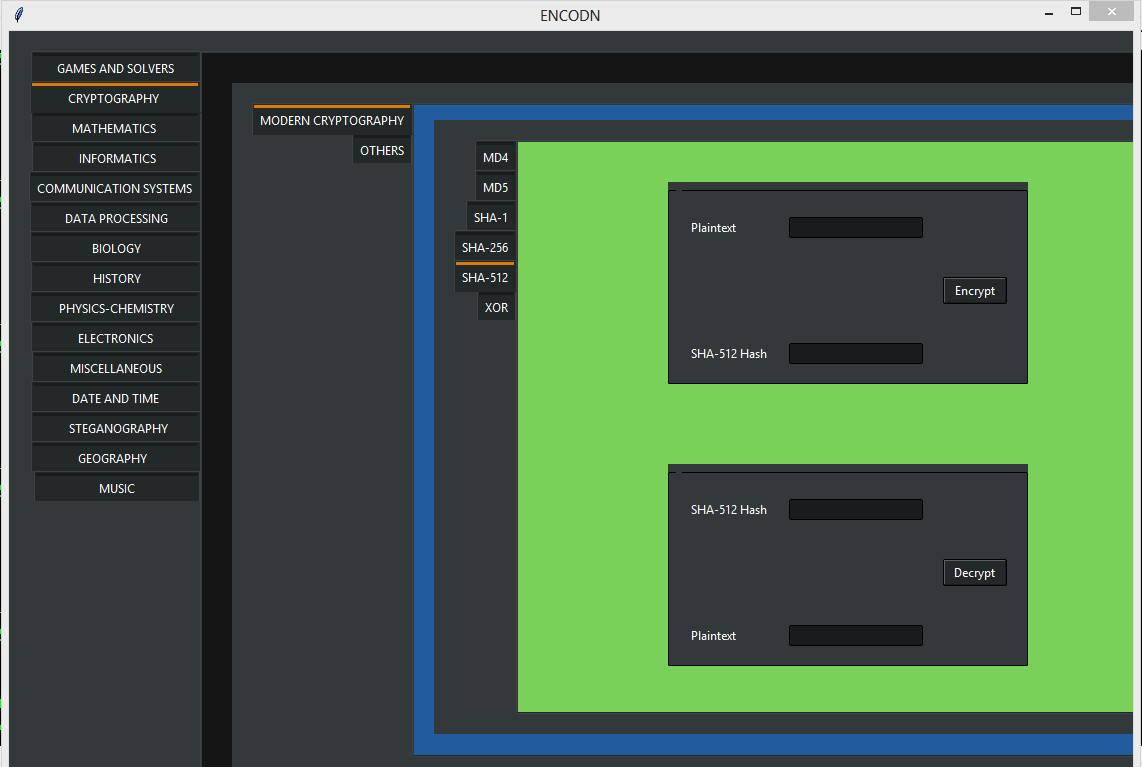Viewport: 1142px width, 767px height.
Task: Select the MD4 hash tab
Action: 495,157
